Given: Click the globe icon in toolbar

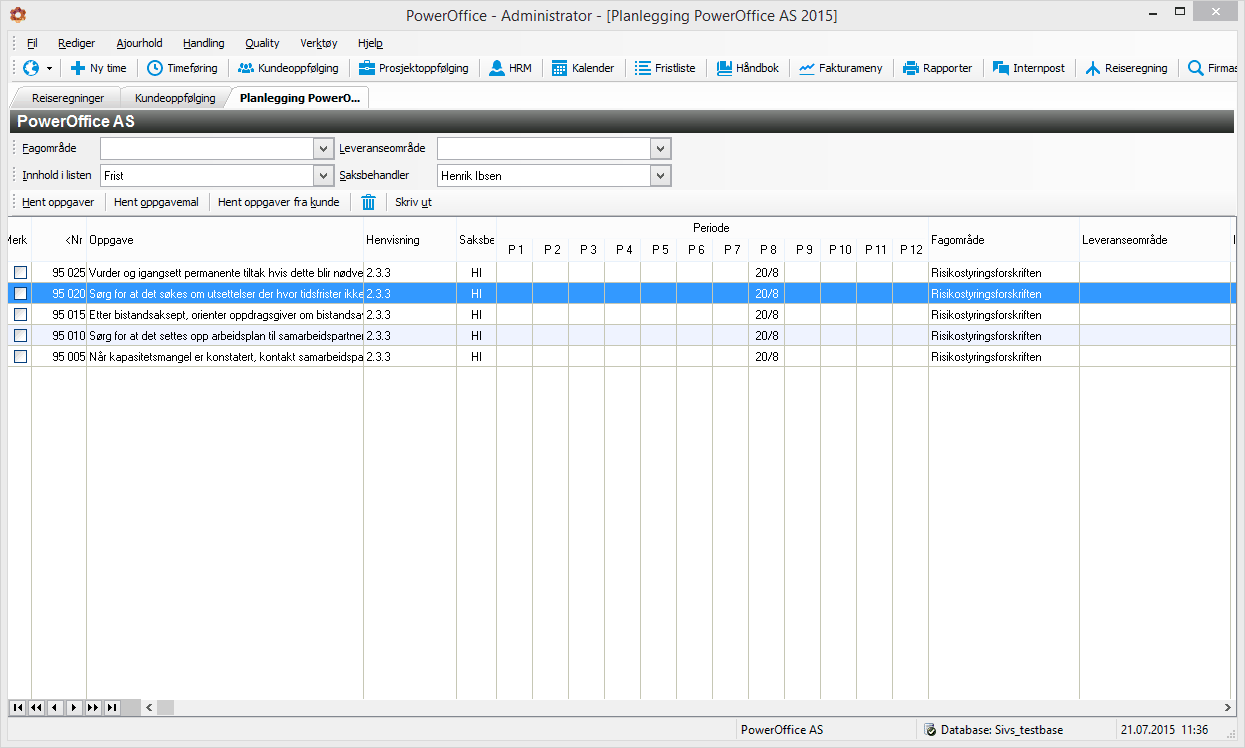Looking at the screenshot, I should click(31, 68).
